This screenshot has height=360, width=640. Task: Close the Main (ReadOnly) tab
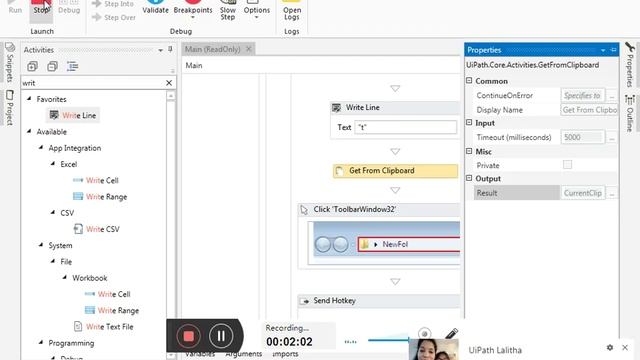tap(249, 49)
